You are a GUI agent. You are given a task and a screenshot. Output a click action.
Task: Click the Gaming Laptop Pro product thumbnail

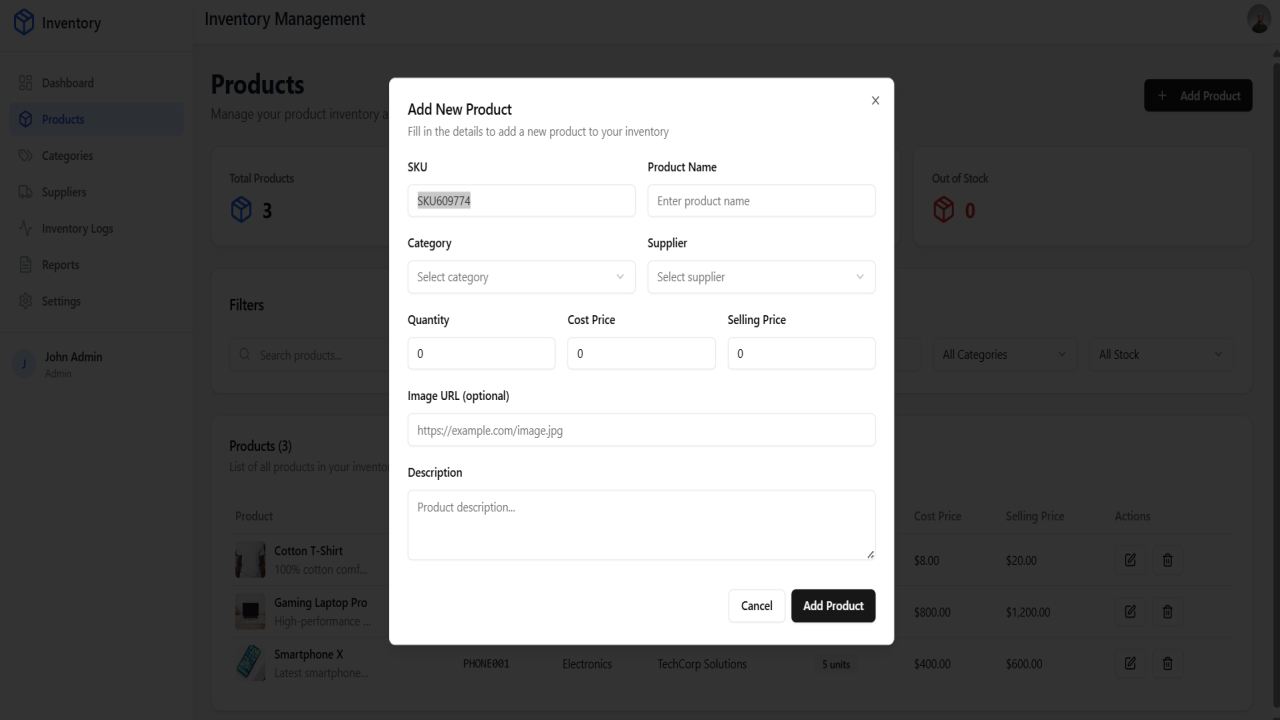(x=250, y=611)
